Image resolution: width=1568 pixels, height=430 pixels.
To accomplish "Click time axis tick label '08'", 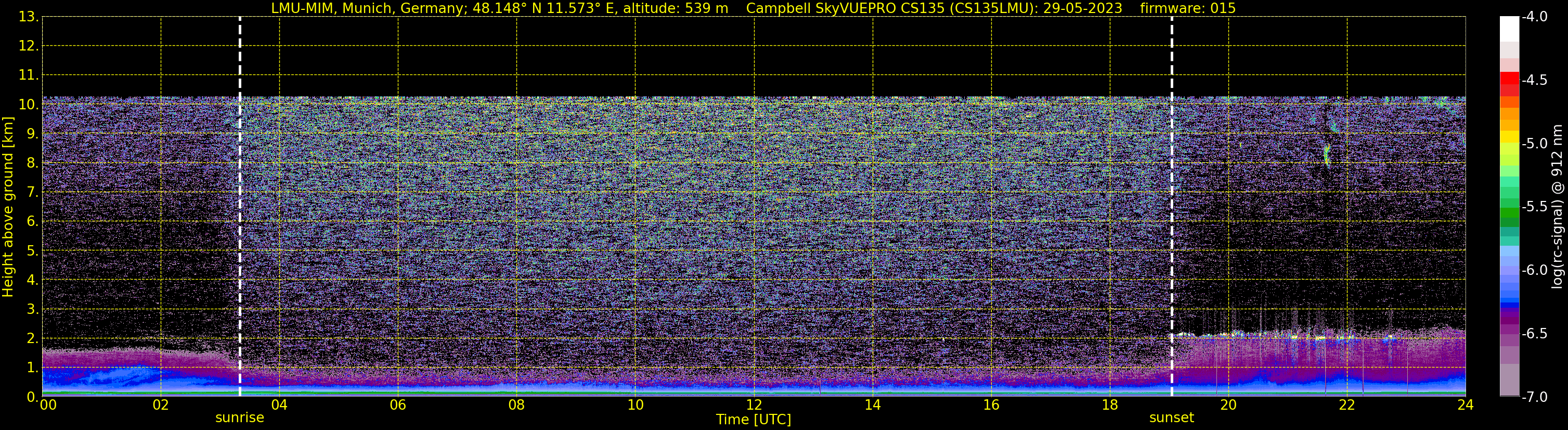I will tap(517, 405).
